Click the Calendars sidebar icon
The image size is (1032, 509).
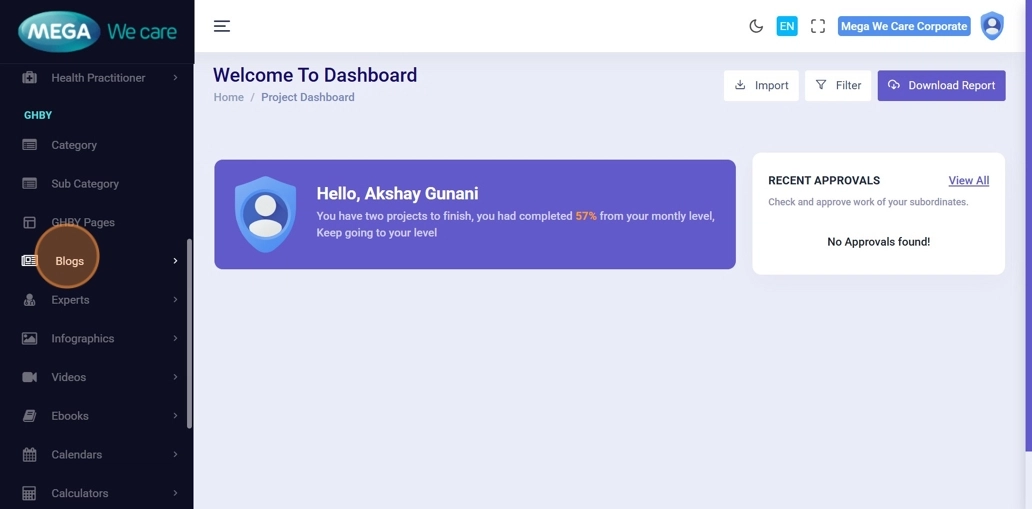[29, 455]
